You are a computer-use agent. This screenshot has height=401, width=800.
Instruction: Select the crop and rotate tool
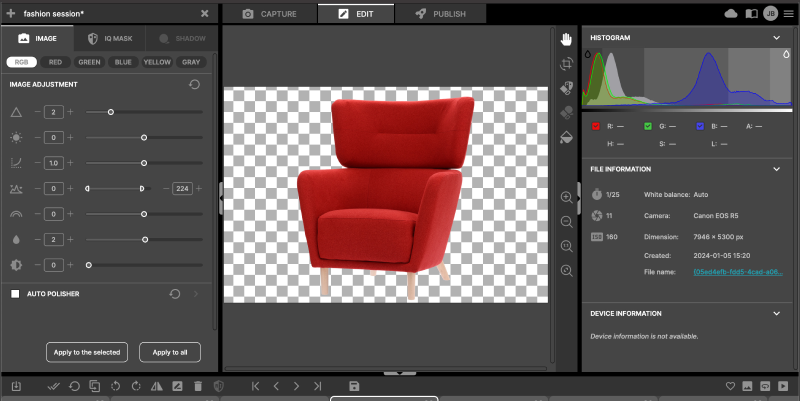coord(566,64)
